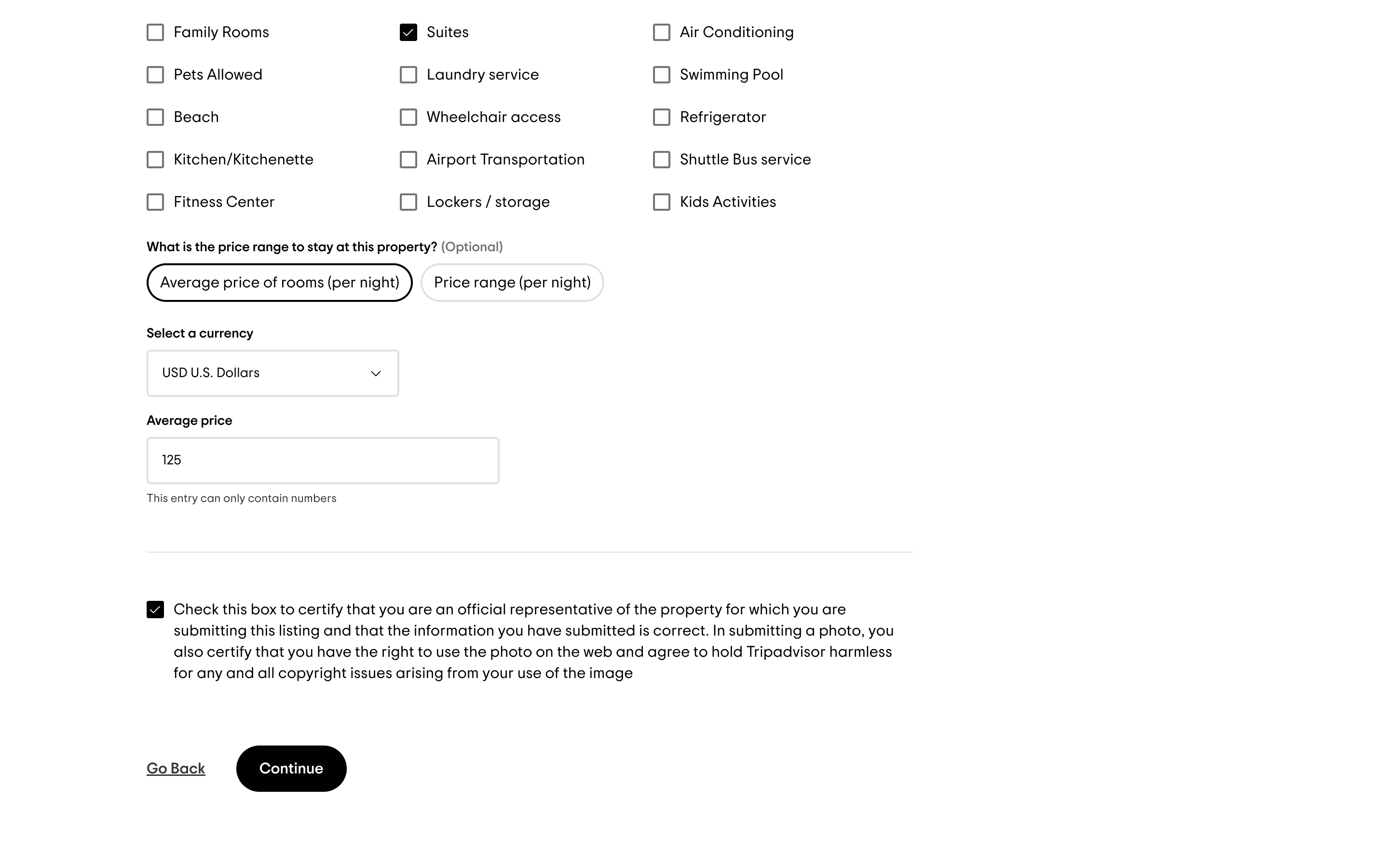Uncheck the official representative certification box
The image size is (1389, 868).
pos(155,610)
